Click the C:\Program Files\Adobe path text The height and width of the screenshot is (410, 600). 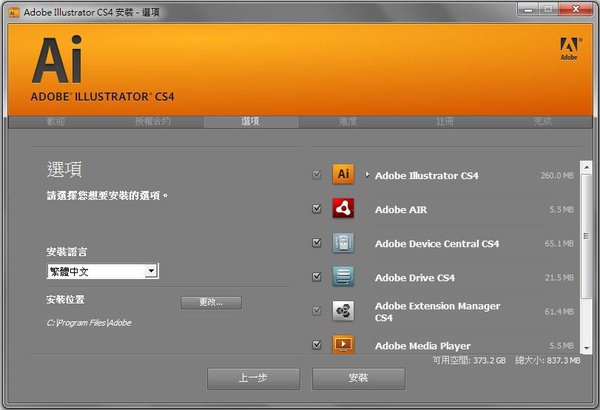point(89,323)
